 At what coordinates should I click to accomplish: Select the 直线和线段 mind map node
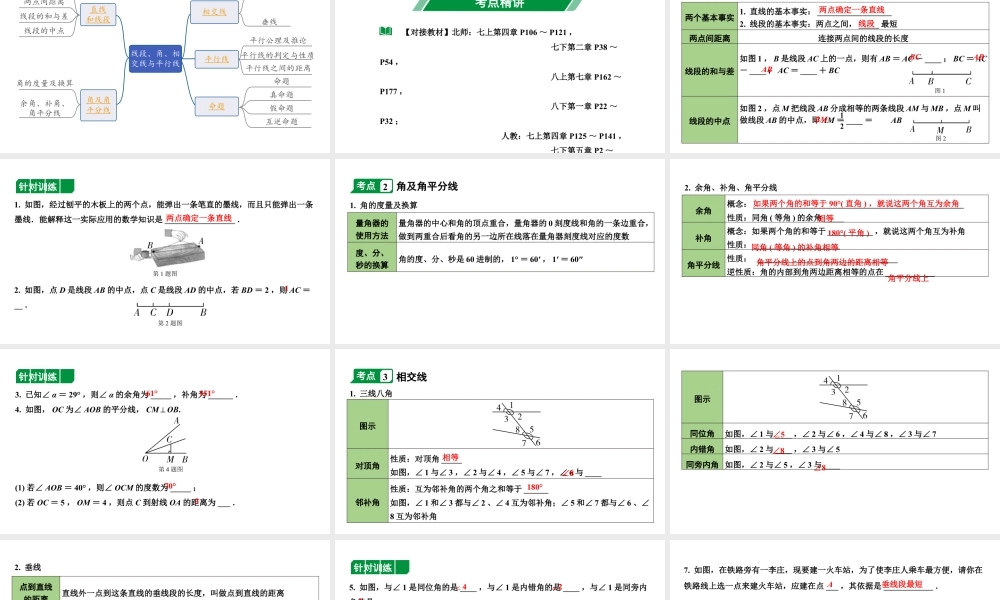[98, 14]
